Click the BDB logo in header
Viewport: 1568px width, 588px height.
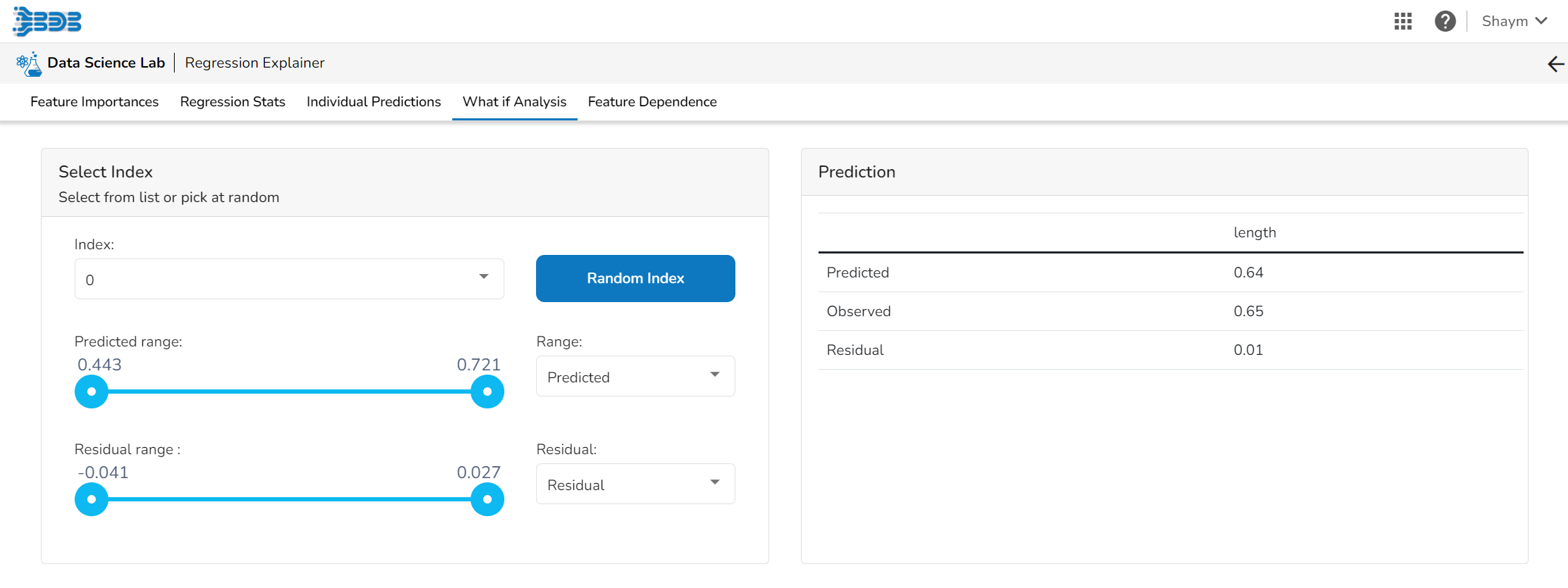47,21
